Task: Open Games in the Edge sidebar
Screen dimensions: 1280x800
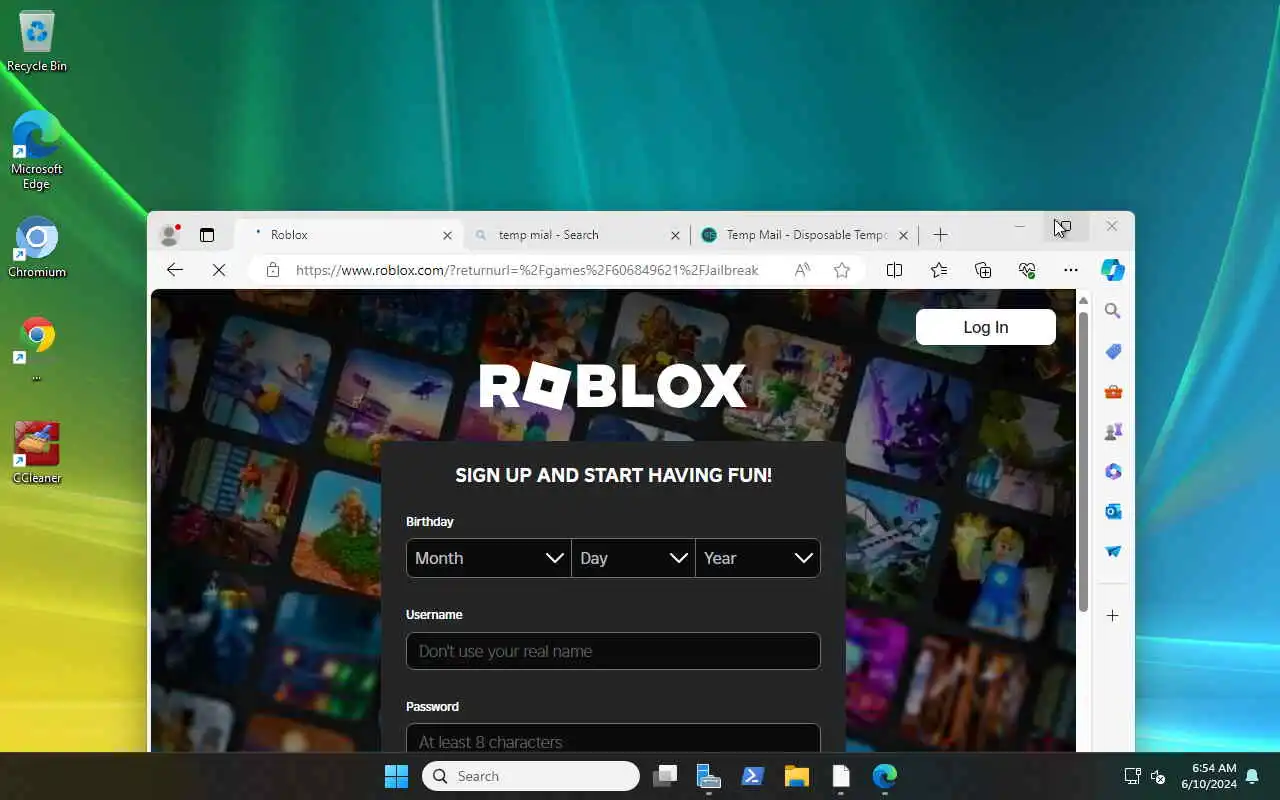Action: 1113,432
